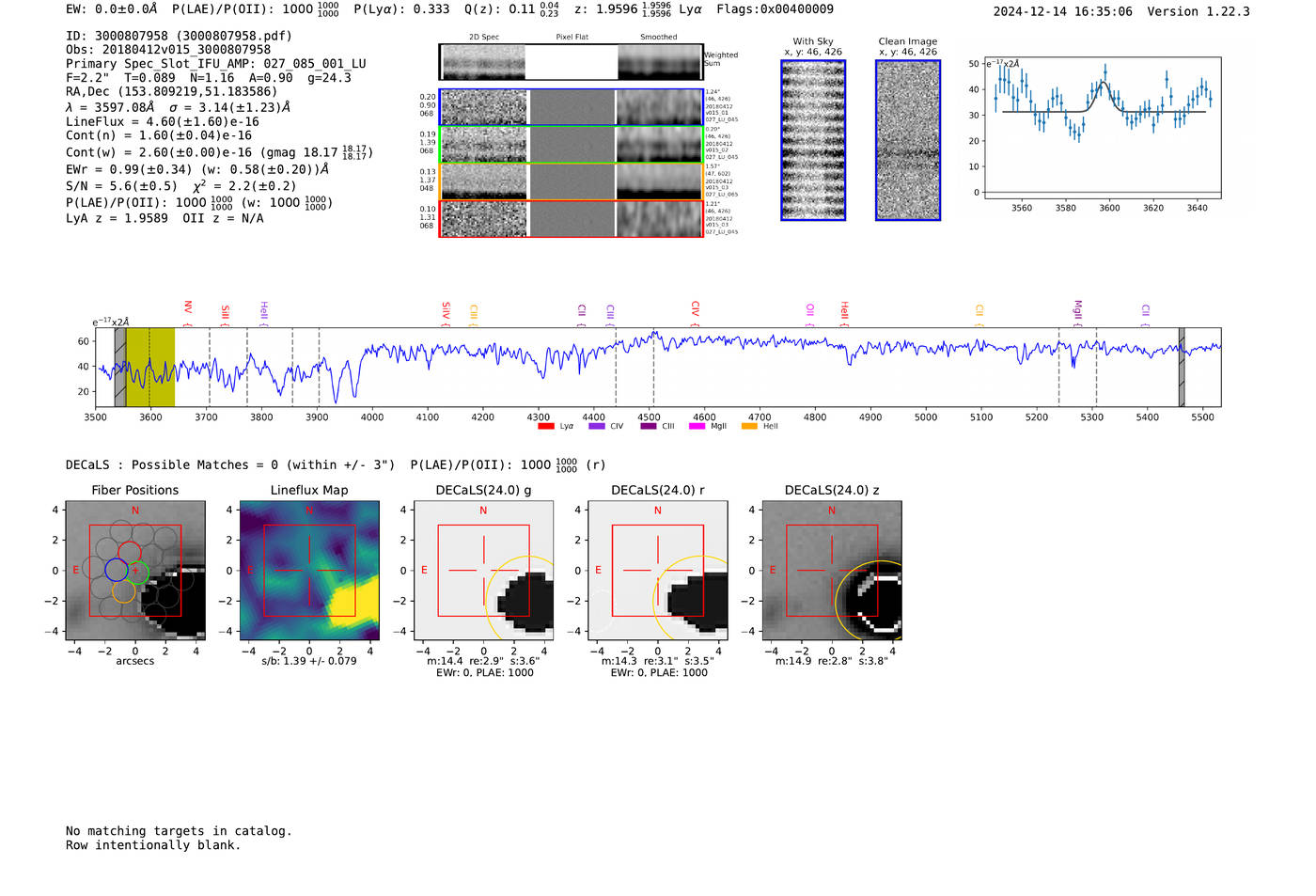The width and height of the screenshot is (1316, 896).
Task: Open the Clean Image cutout
Action: tap(908, 140)
